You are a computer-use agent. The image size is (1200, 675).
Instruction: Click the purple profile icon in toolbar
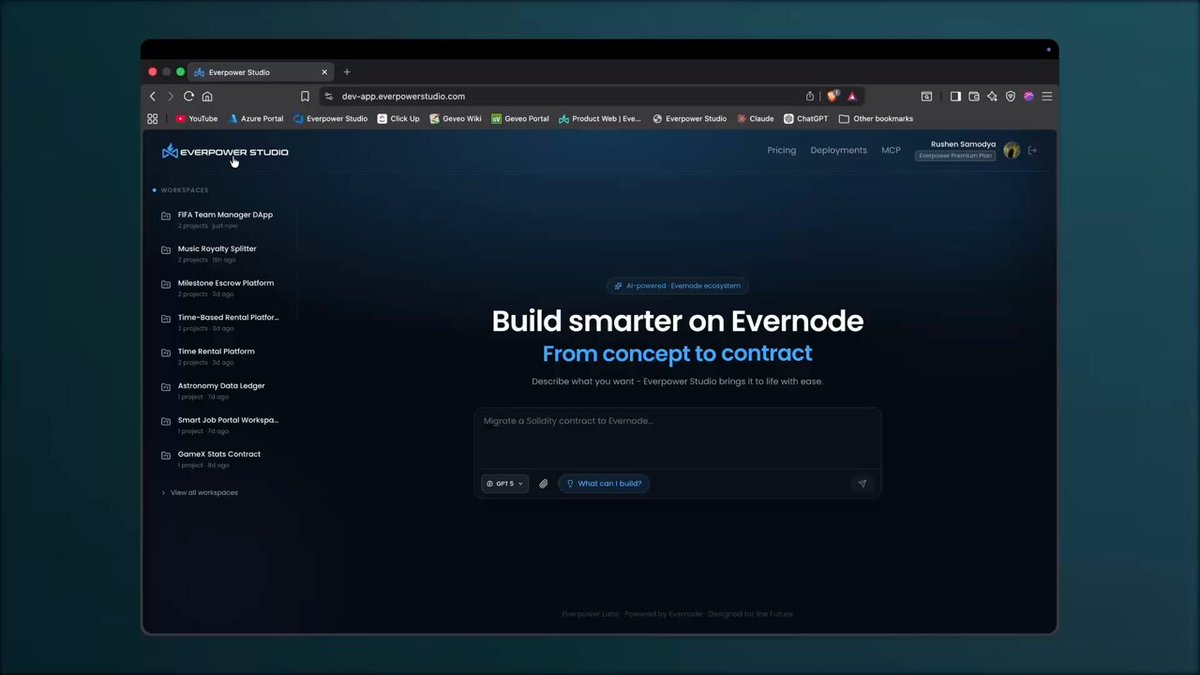(x=1028, y=96)
